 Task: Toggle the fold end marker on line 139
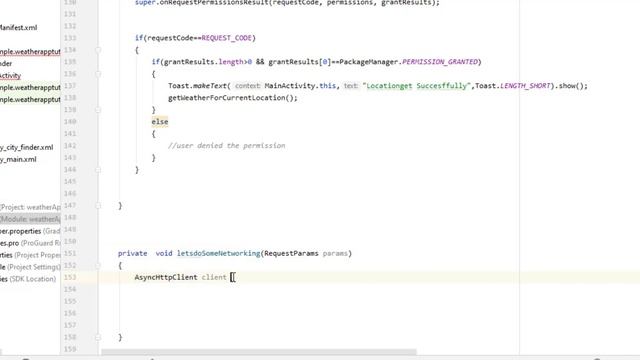[98, 110]
